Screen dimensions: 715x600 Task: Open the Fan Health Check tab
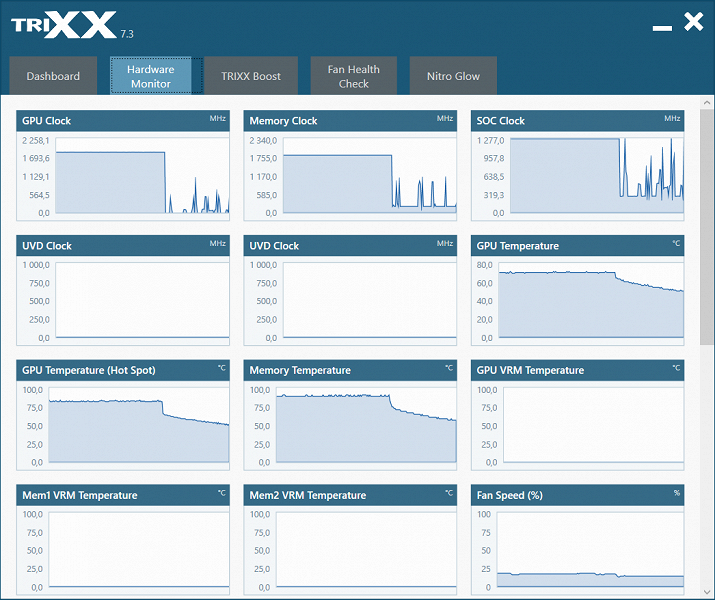coord(353,76)
